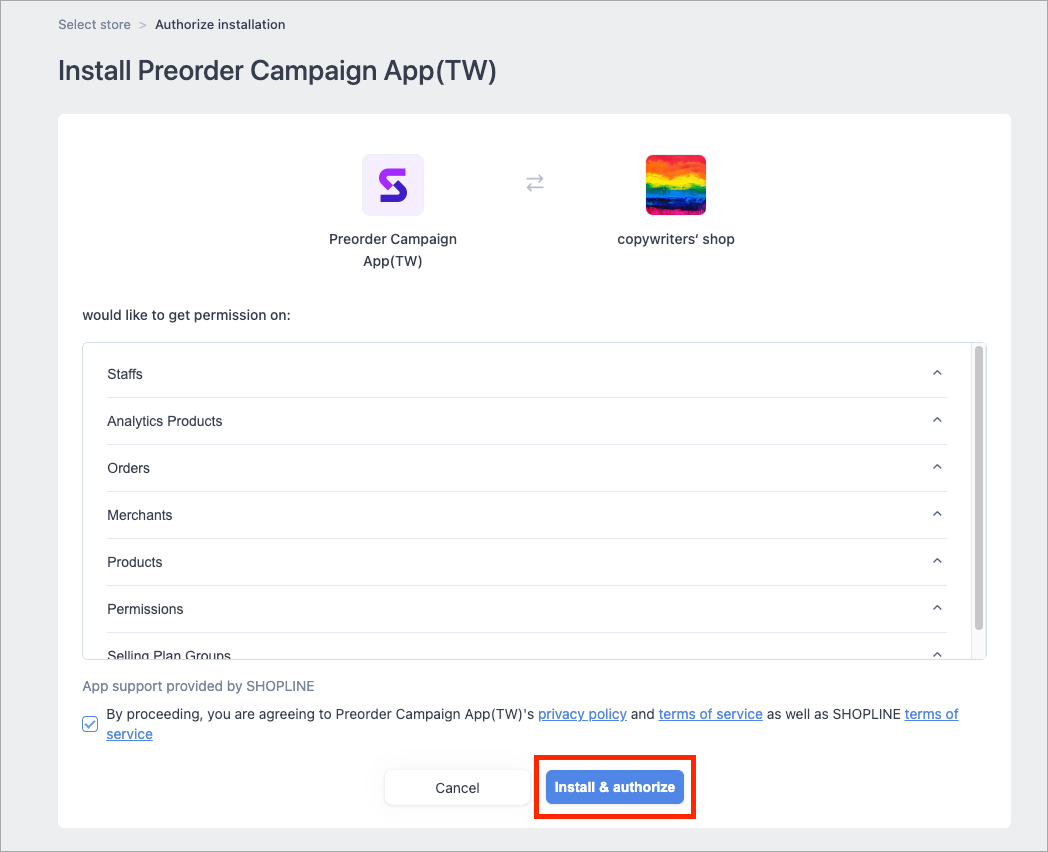Image resolution: width=1048 pixels, height=852 pixels.
Task: Click the Authorize installation breadcrumb
Action: coord(220,25)
